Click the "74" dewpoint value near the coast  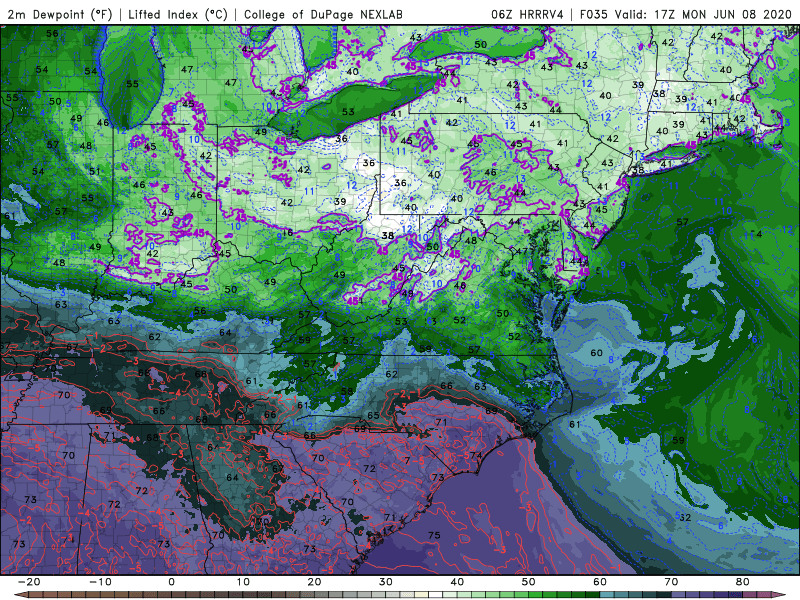[x=476, y=456]
